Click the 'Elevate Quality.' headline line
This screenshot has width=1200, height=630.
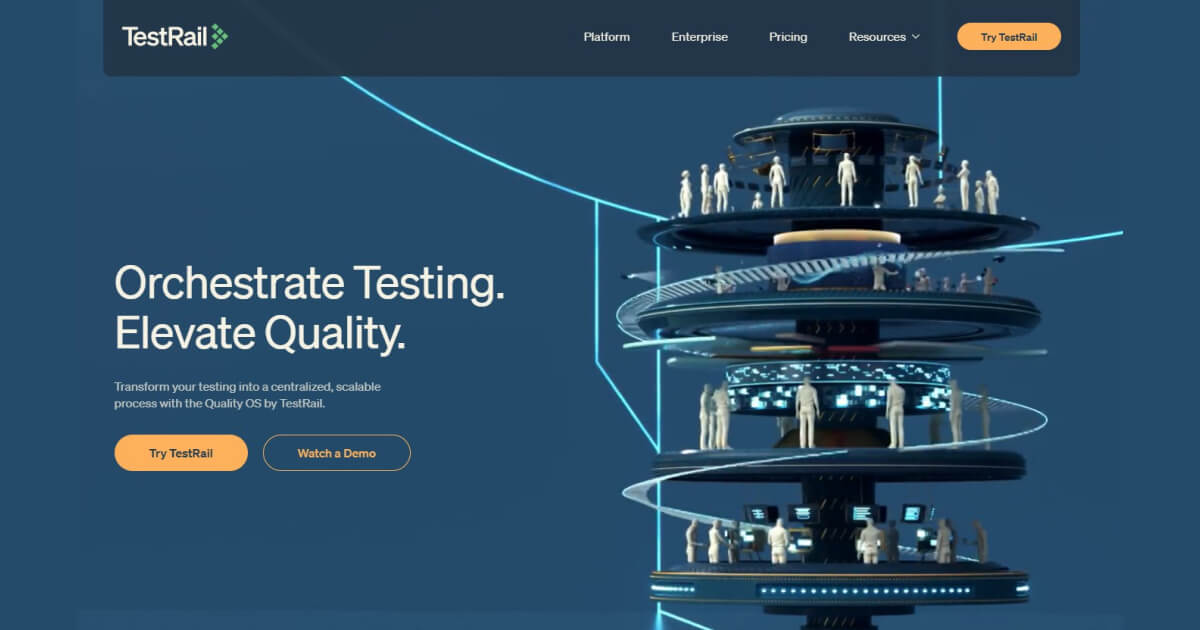coord(260,334)
